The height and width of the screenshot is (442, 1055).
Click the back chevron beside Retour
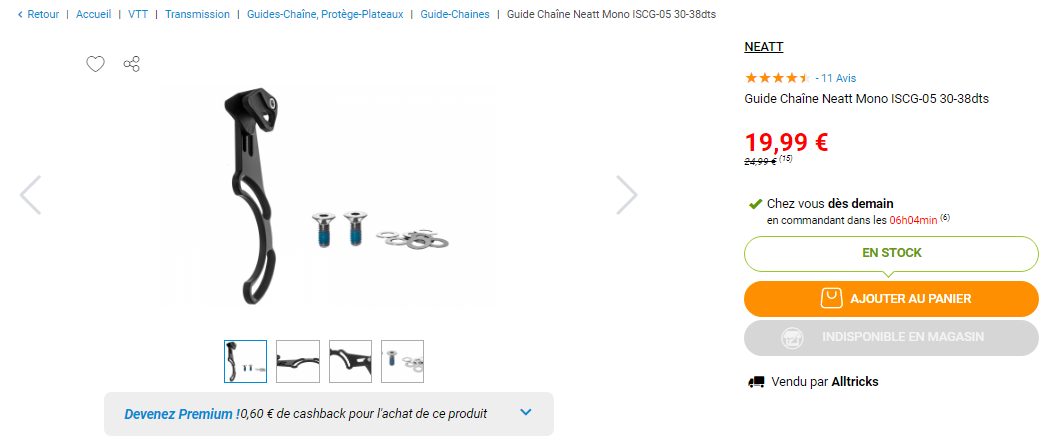click(20, 14)
